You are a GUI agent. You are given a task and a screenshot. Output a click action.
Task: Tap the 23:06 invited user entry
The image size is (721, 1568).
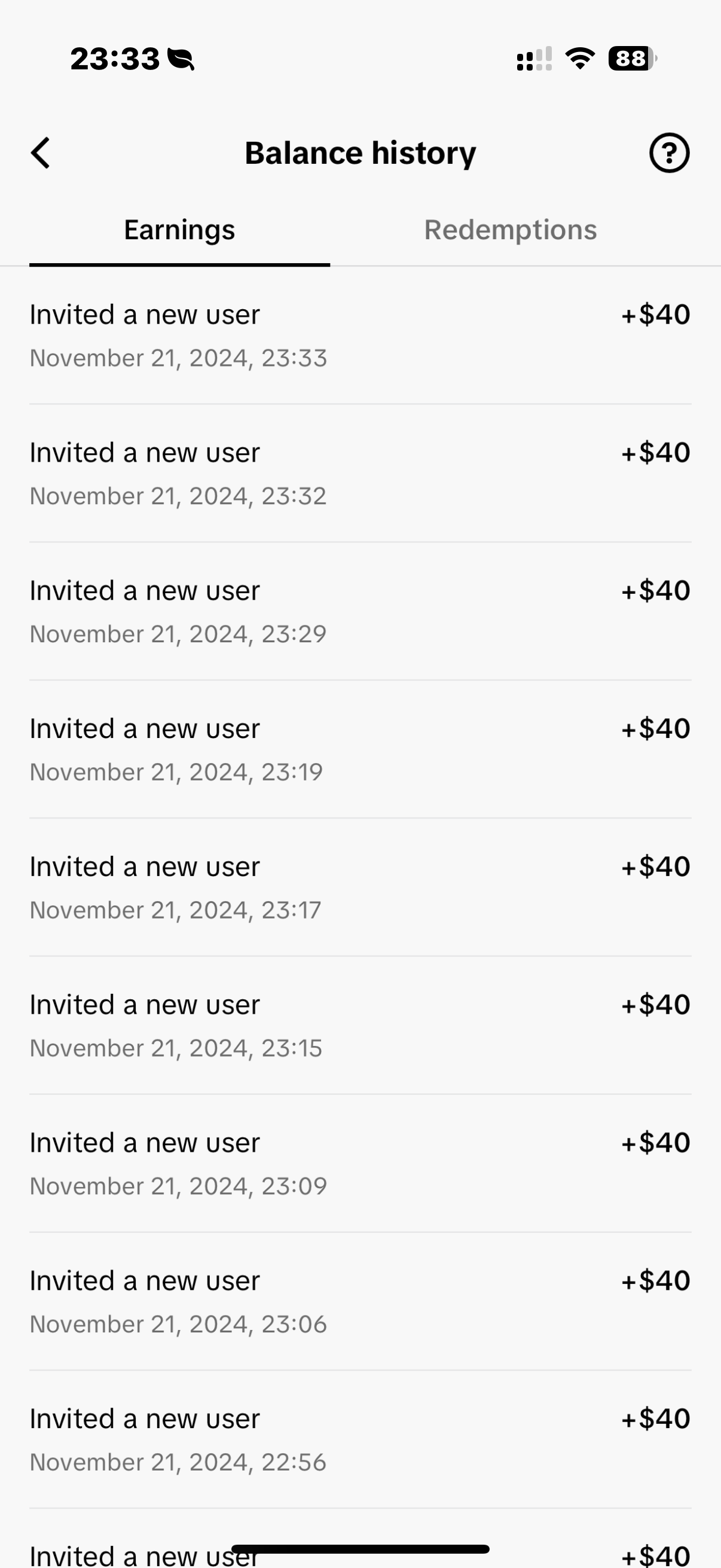tap(360, 1301)
